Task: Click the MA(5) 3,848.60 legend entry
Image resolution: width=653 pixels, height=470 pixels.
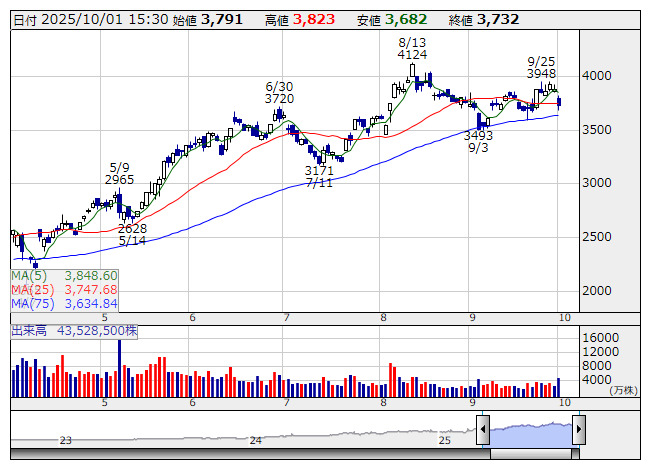Action: coord(65,276)
